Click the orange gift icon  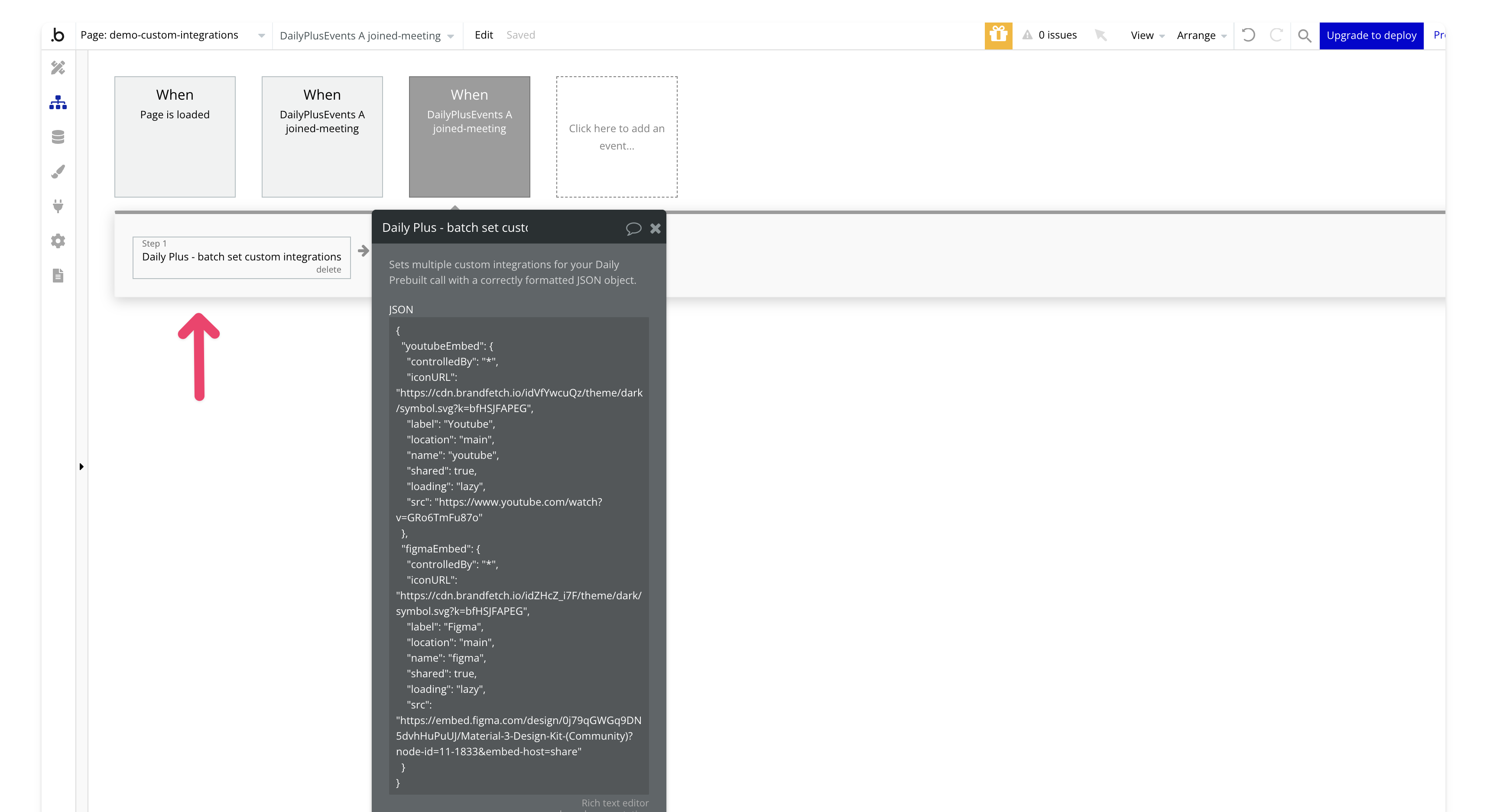point(998,35)
